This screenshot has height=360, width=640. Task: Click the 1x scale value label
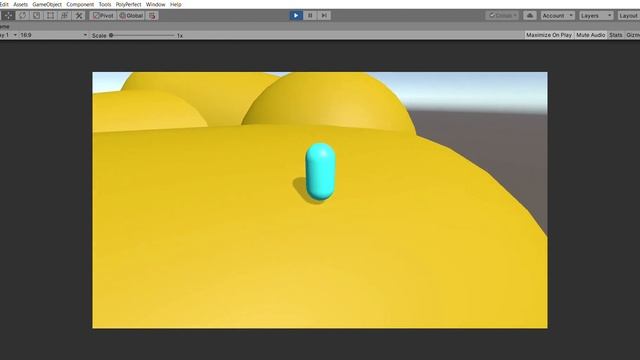[x=180, y=36]
